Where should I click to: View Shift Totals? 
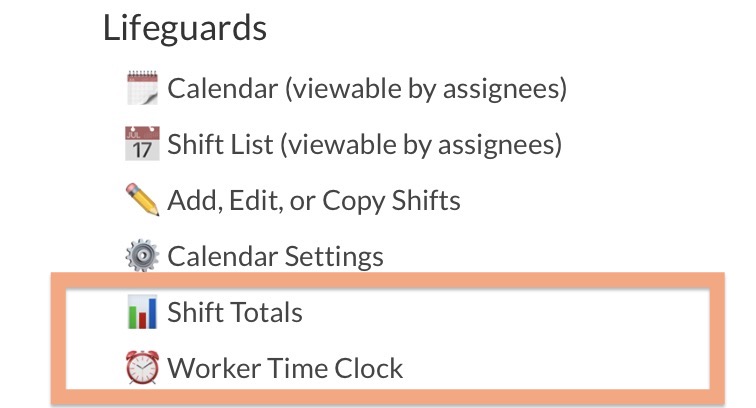[x=235, y=313]
